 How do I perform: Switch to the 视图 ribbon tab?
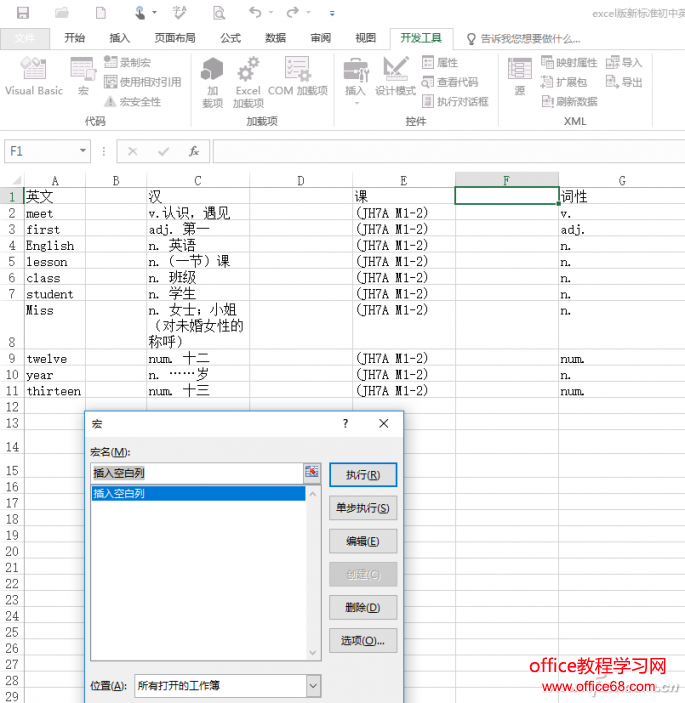tap(365, 38)
